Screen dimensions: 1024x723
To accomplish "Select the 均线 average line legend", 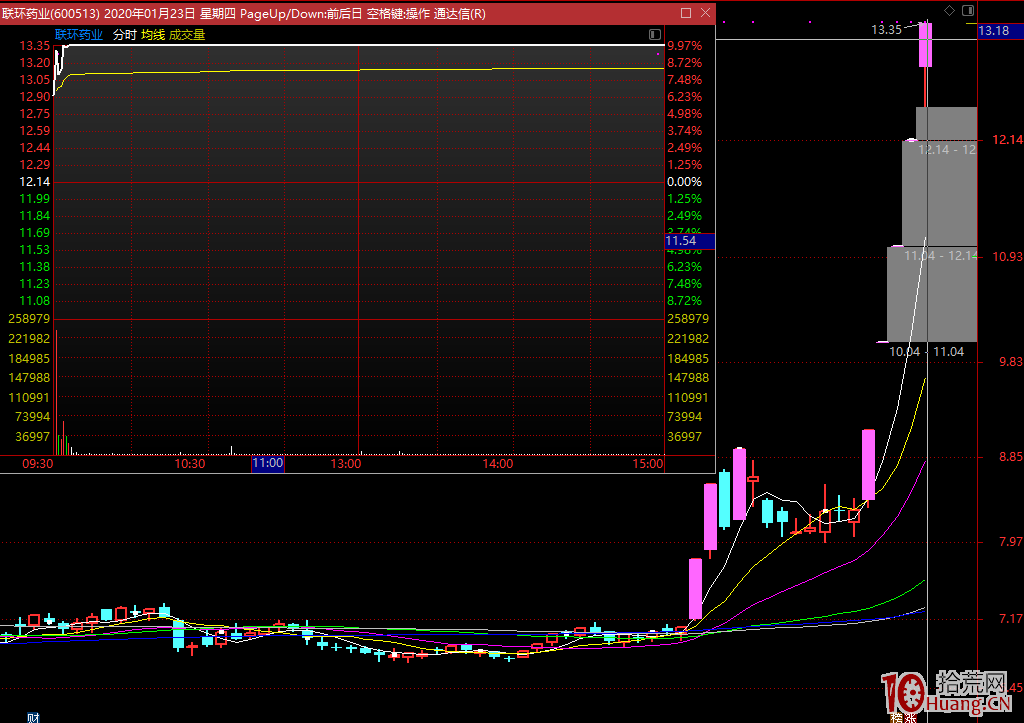I will click(152, 34).
